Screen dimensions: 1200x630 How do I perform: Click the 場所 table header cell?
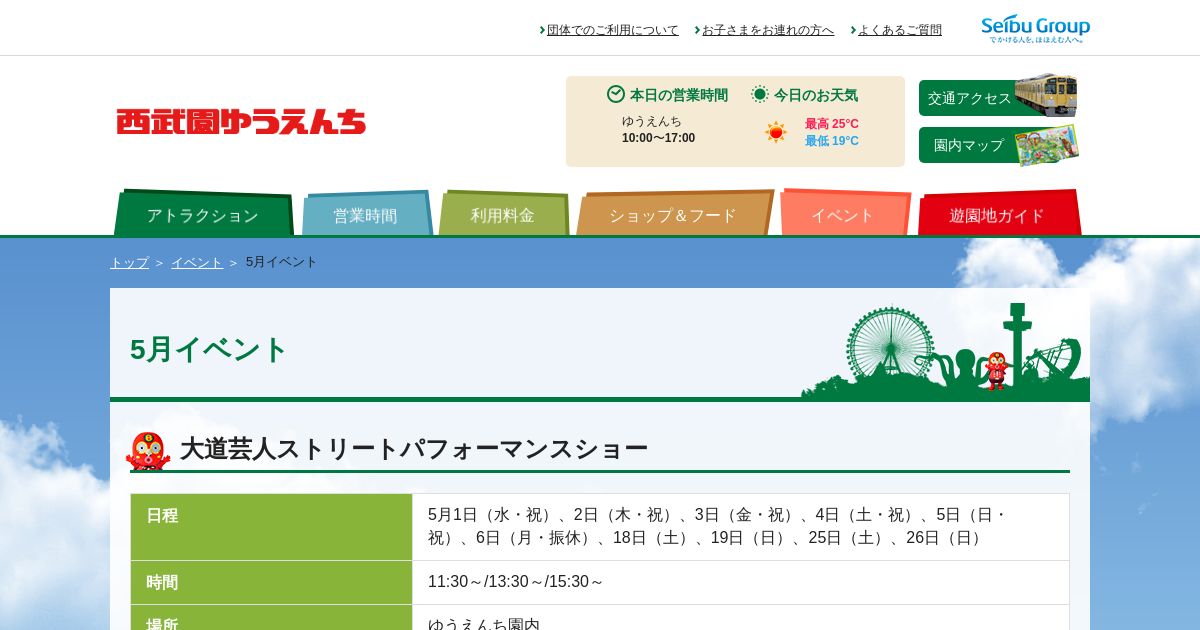pyautogui.click(x=271, y=618)
